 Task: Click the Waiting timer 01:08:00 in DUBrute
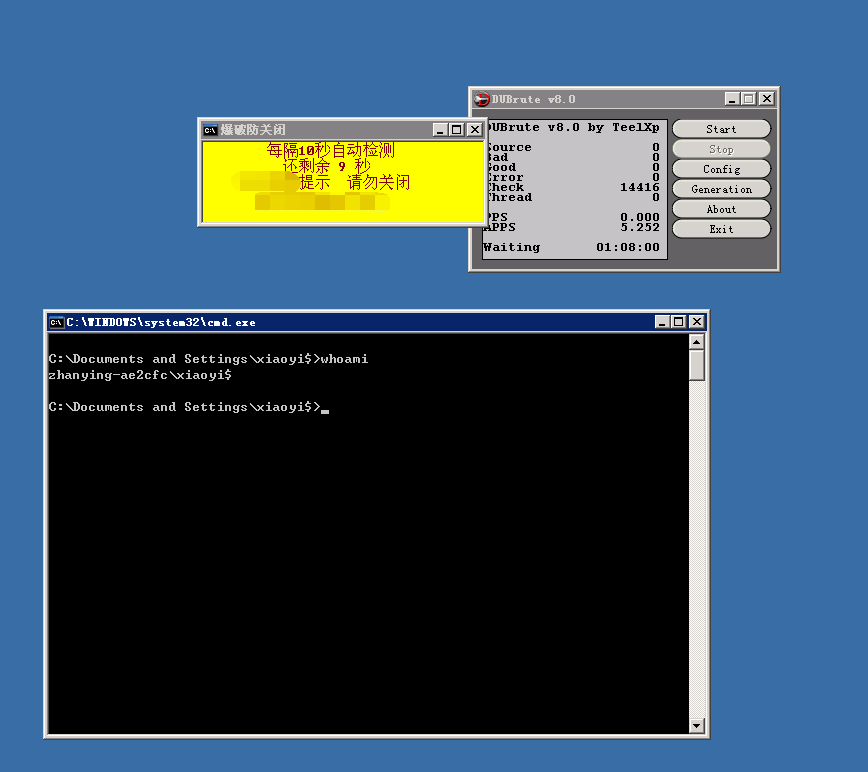627,247
